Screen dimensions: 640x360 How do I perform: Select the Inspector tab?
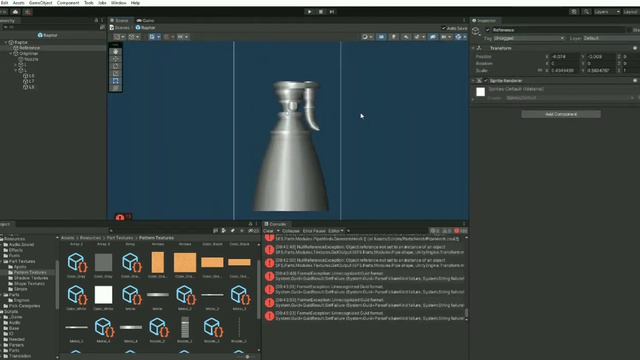484,20
